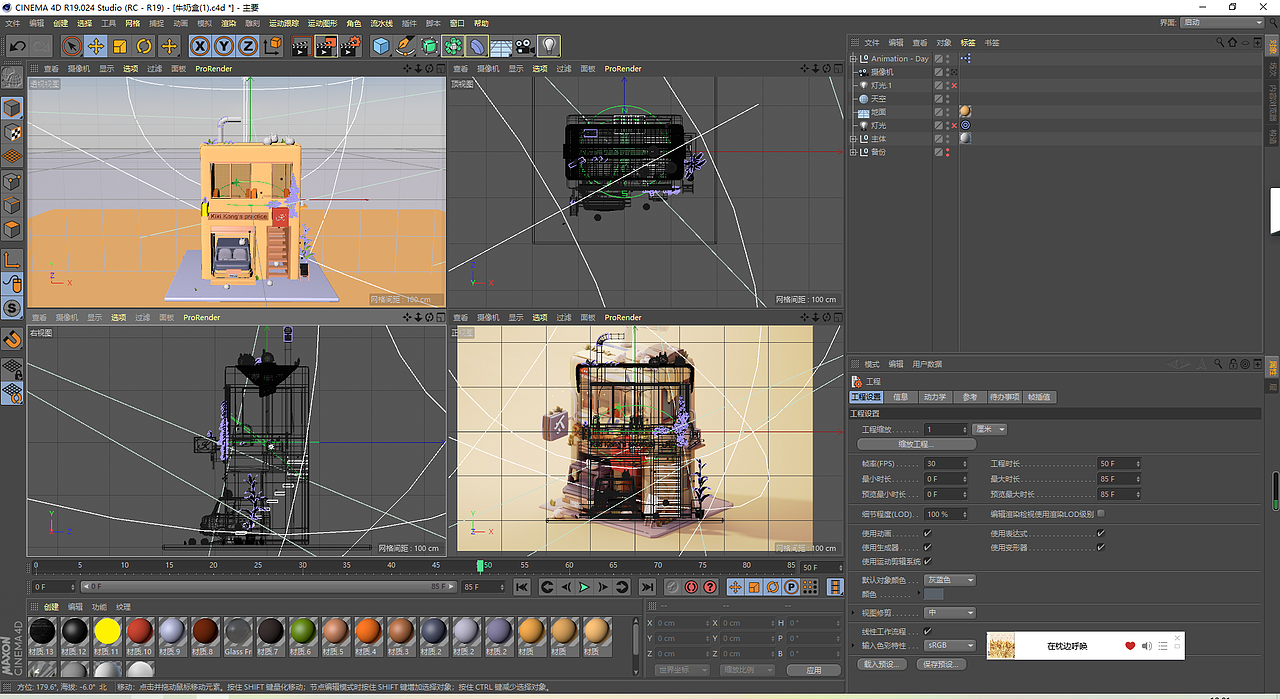Click the 缩放工程... button
This screenshot has width=1280, height=699.
click(x=915, y=444)
